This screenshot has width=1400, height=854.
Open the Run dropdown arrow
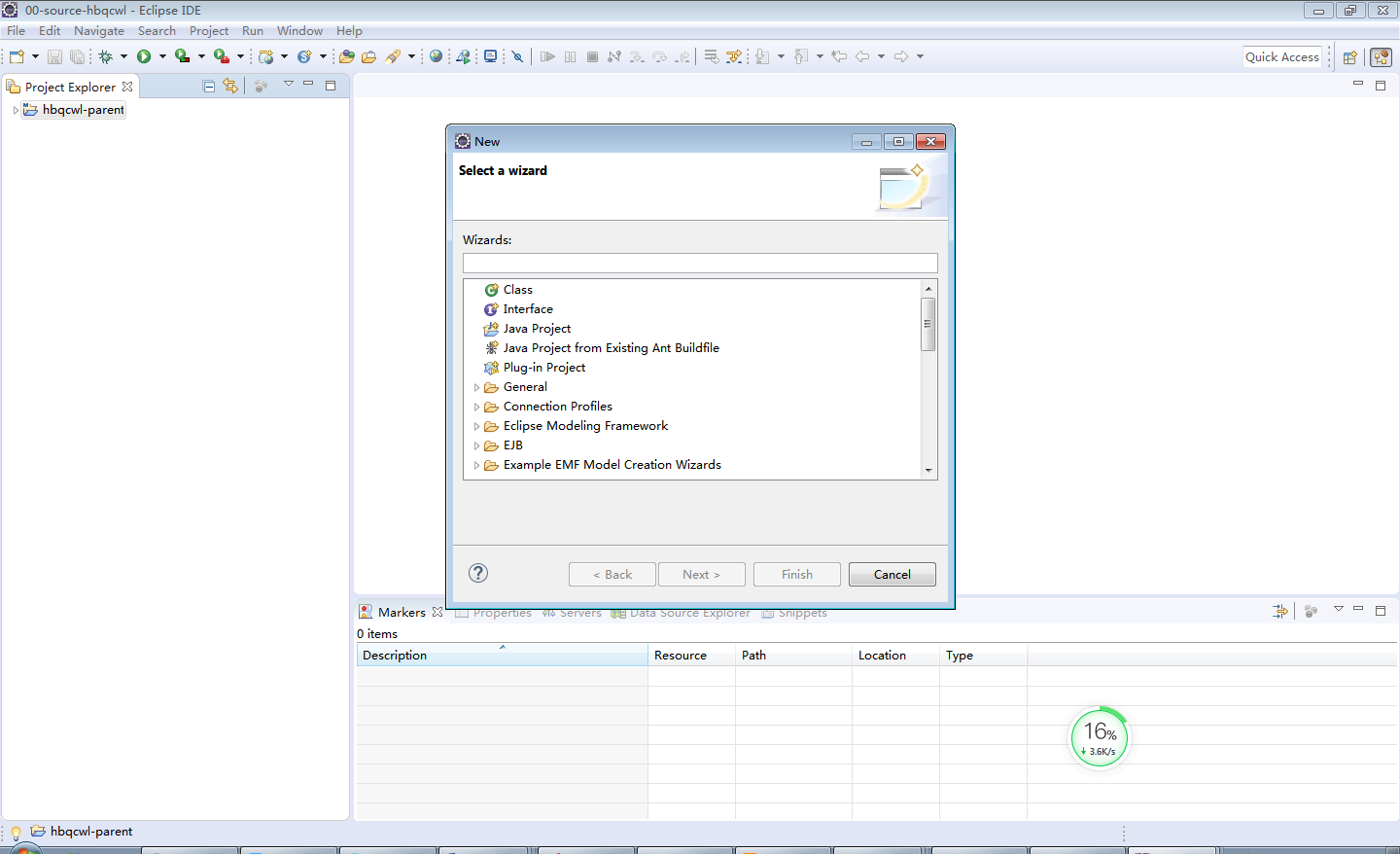pos(162,56)
